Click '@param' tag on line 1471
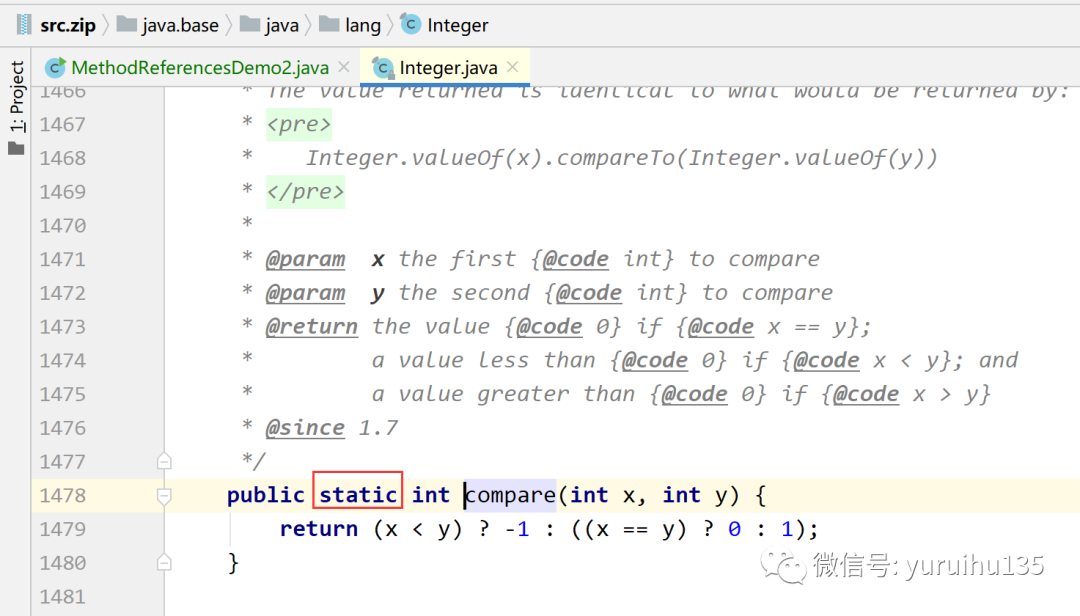Viewport: 1080px width, 616px height. click(305, 259)
